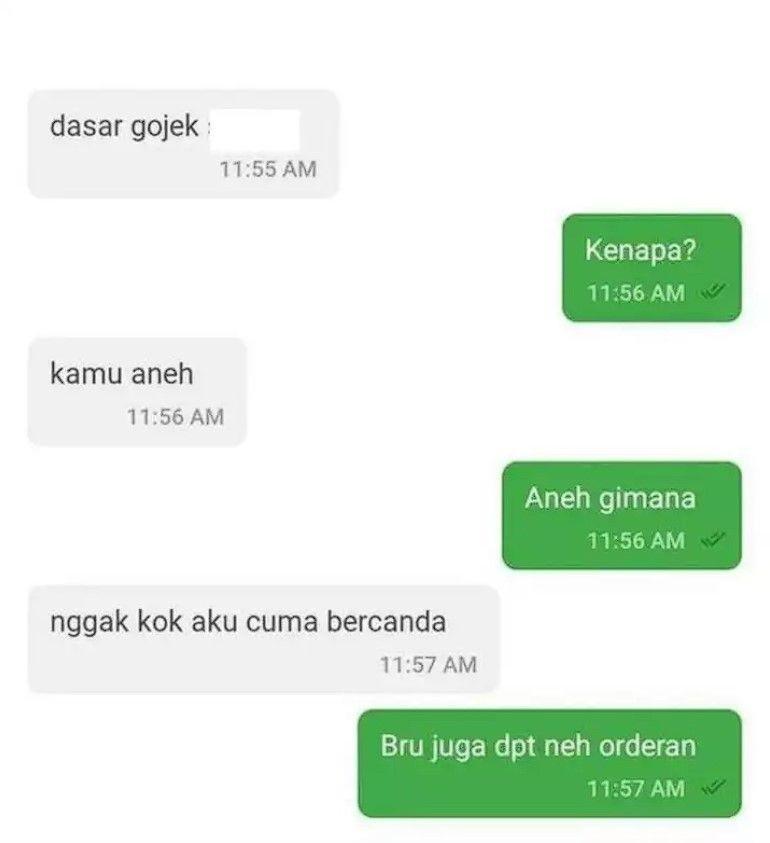Click the 11:56 AM timestamp under 'Kenapa?'
The width and height of the screenshot is (770, 843).
point(636,293)
